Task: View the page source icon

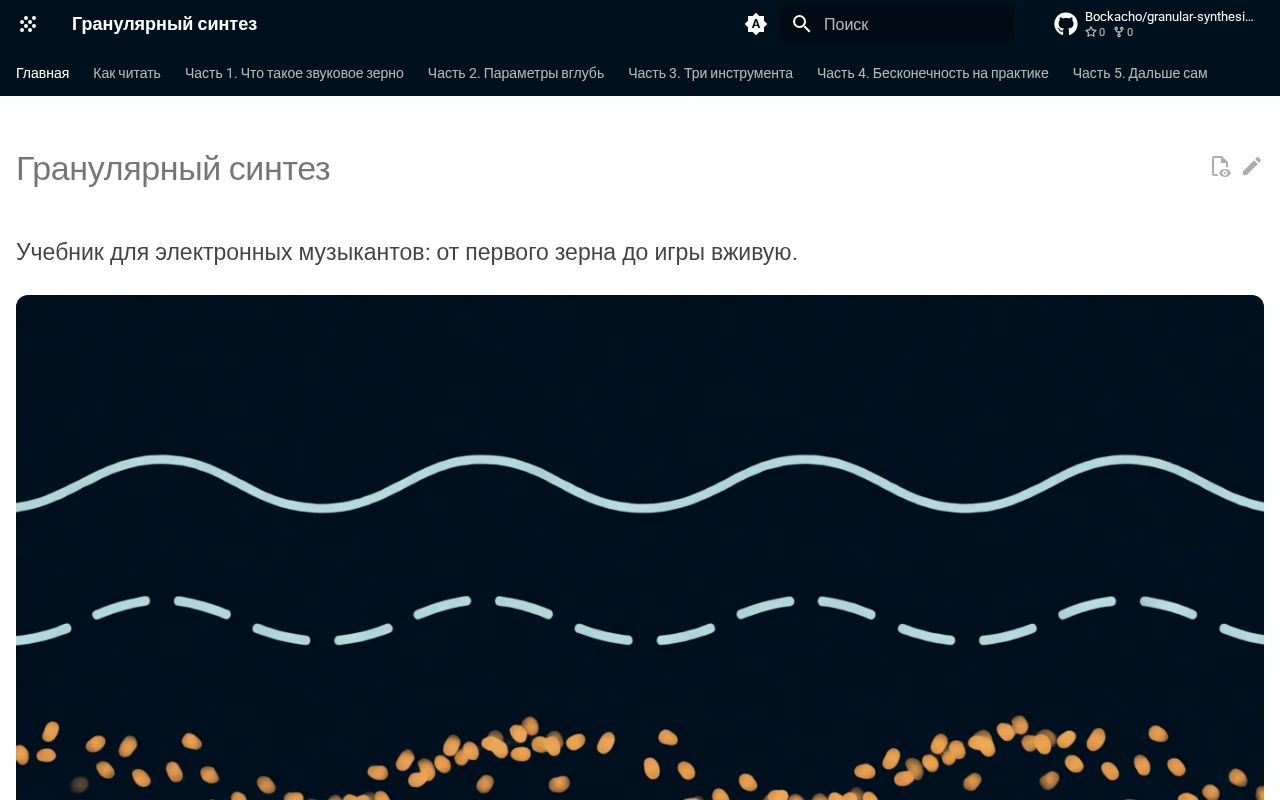Action: tap(1220, 166)
